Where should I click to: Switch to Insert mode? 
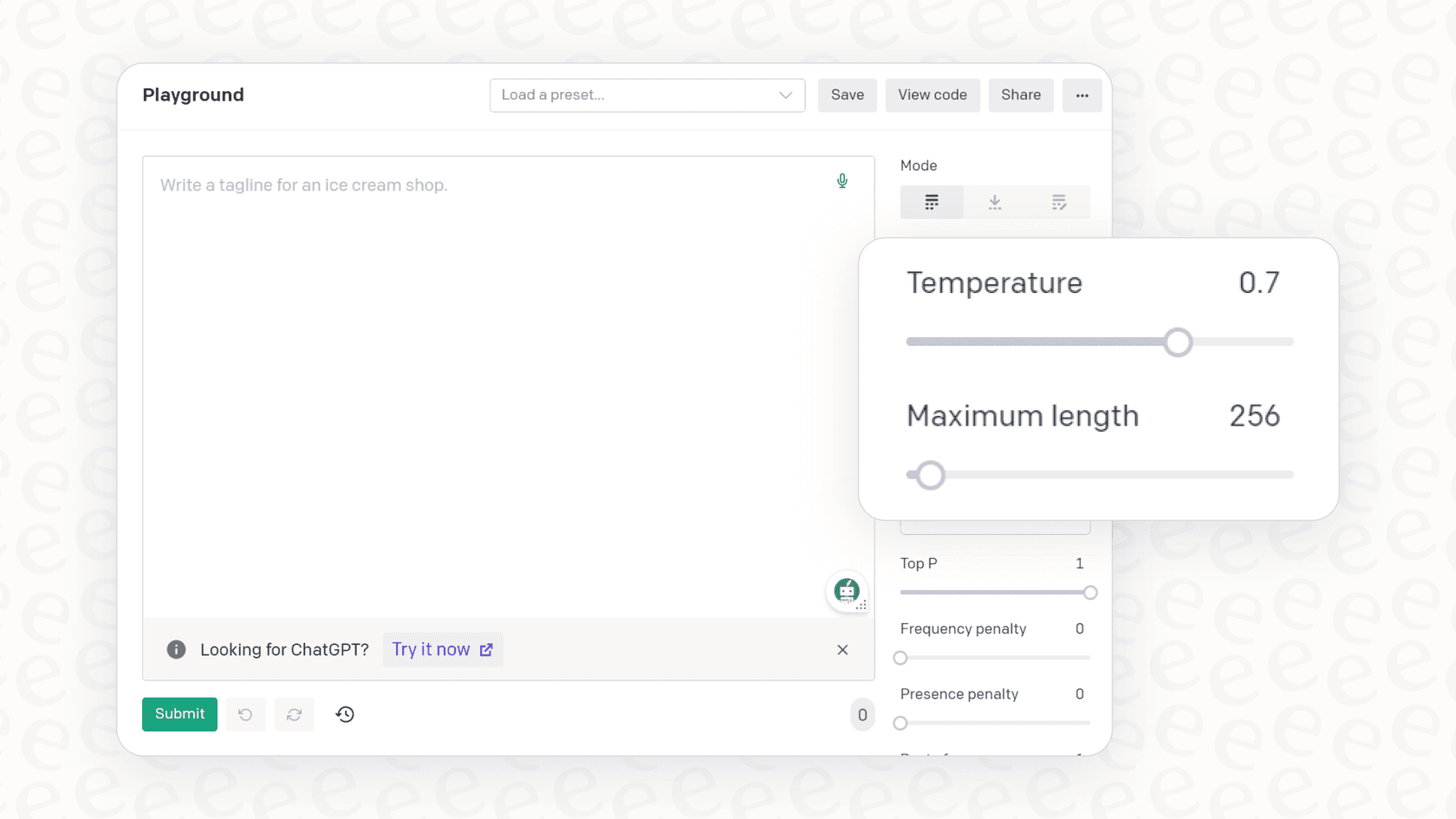coord(994,201)
